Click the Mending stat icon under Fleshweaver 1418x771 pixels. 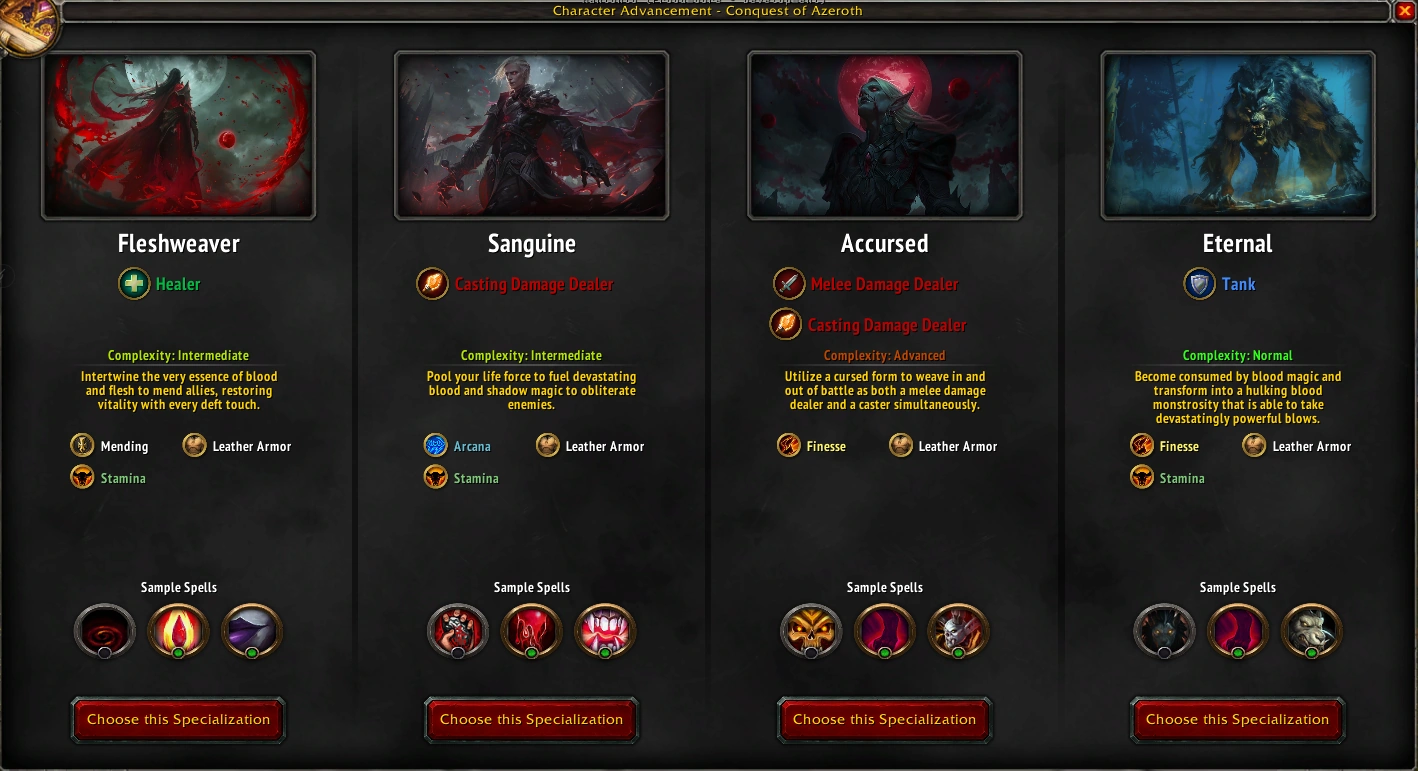(x=82, y=446)
